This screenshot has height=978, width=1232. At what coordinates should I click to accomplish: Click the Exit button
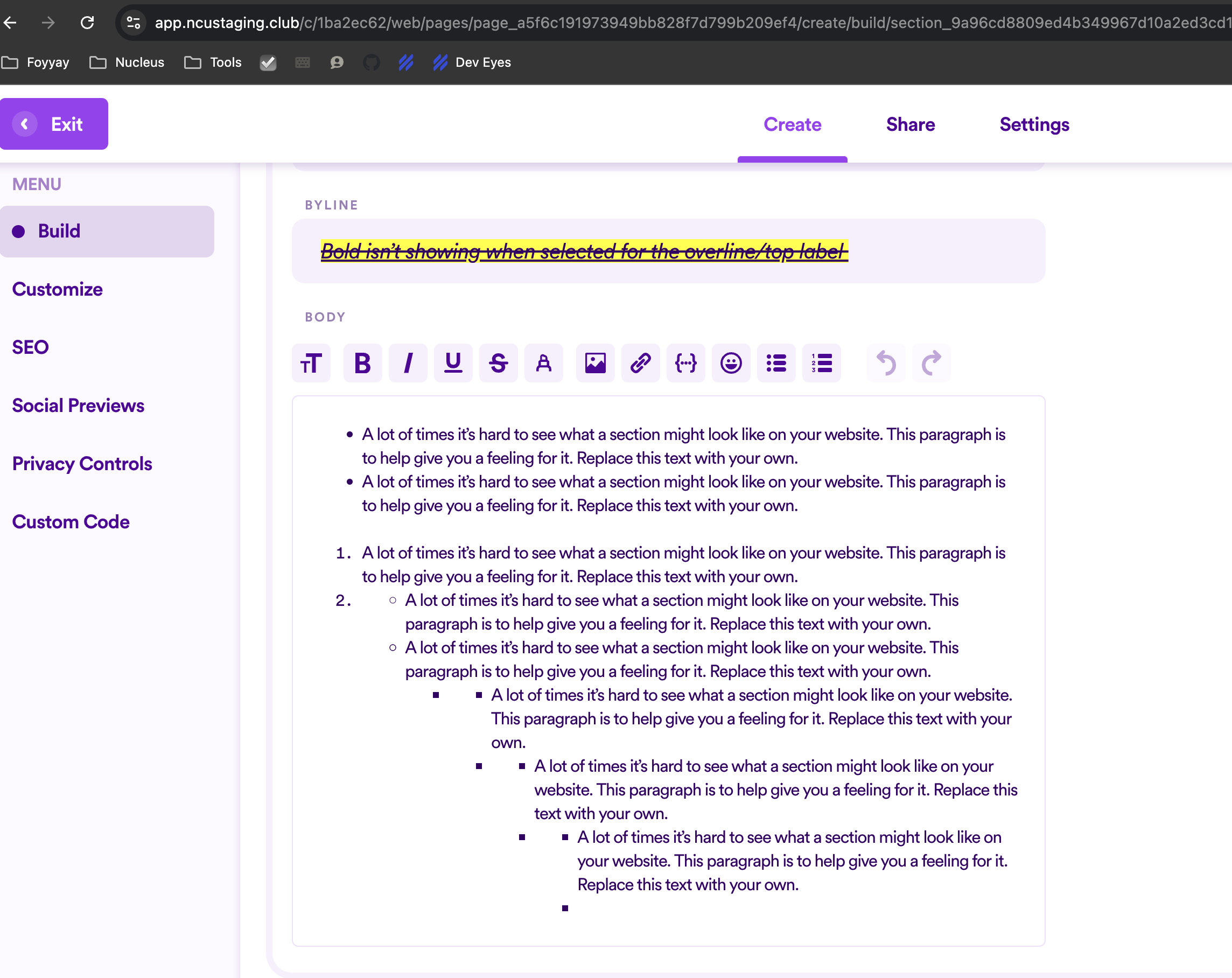tap(54, 124)
